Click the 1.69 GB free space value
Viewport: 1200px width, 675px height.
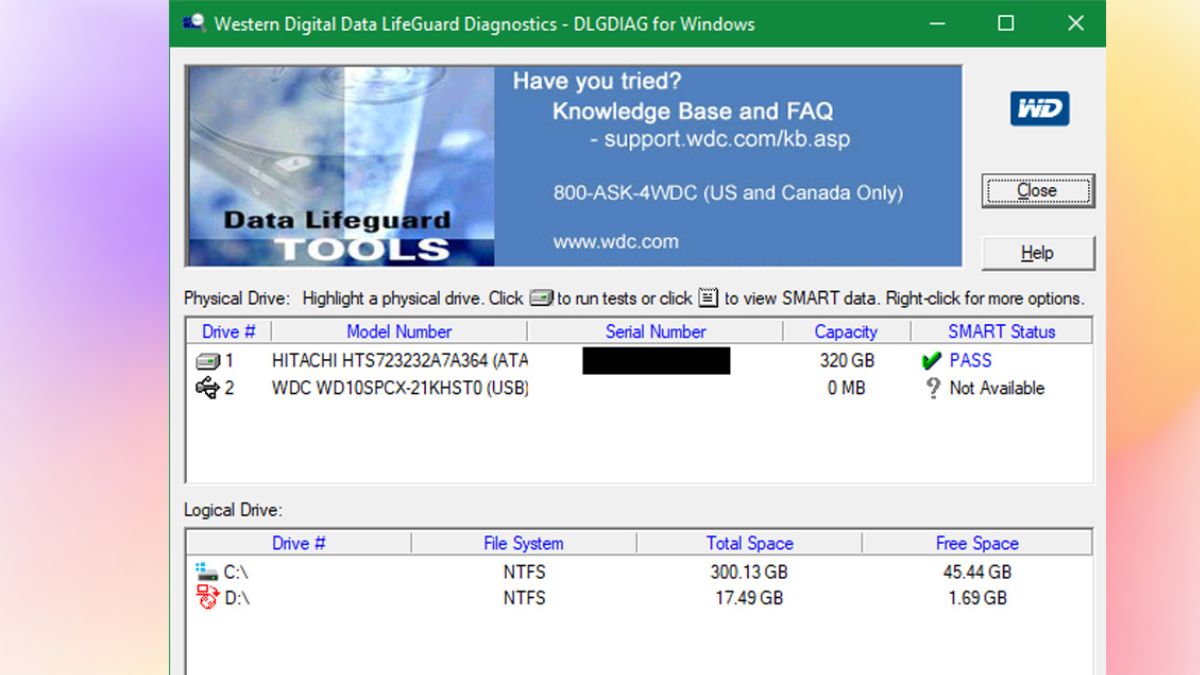pyautogui.click(x=977, y=598)
